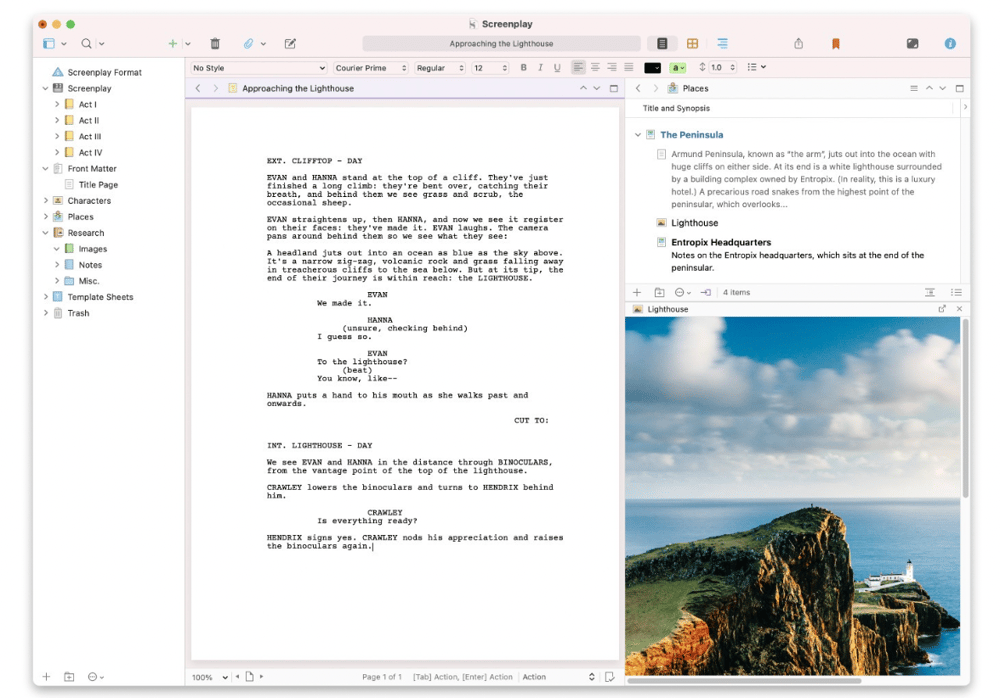Click add folder icon in binder footer
Image resolution: width=1000 pixels, height=698 pixels.
pyautogui.click(x=69, y=676)
